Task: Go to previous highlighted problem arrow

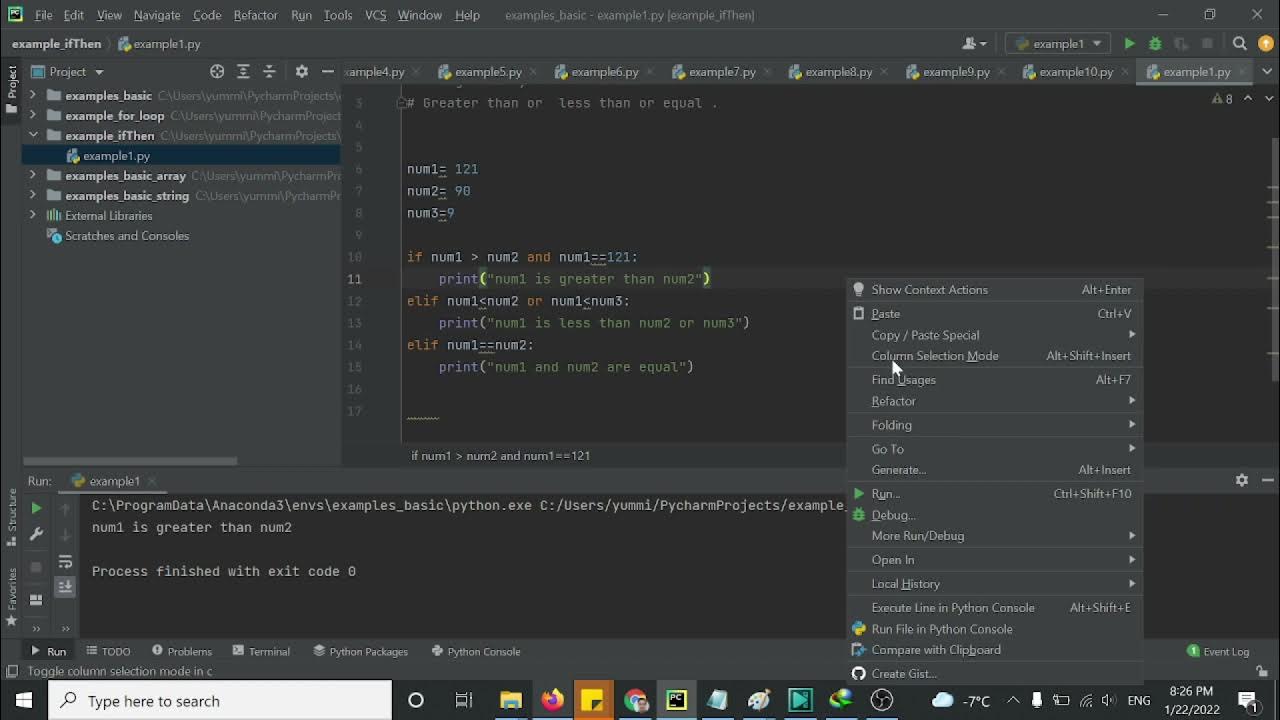Action: coord(1247,99)
